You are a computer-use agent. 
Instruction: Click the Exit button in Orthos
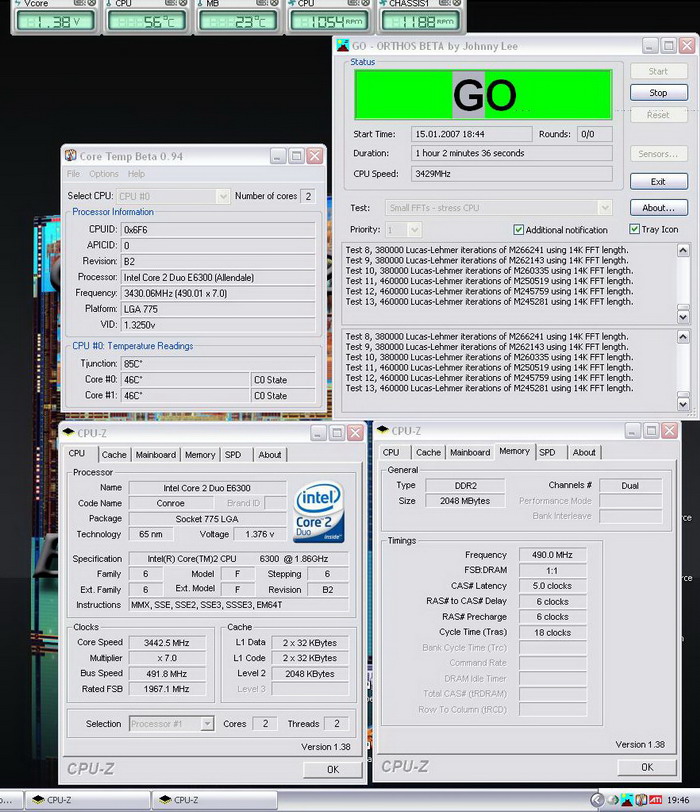(x=659, y=182)
